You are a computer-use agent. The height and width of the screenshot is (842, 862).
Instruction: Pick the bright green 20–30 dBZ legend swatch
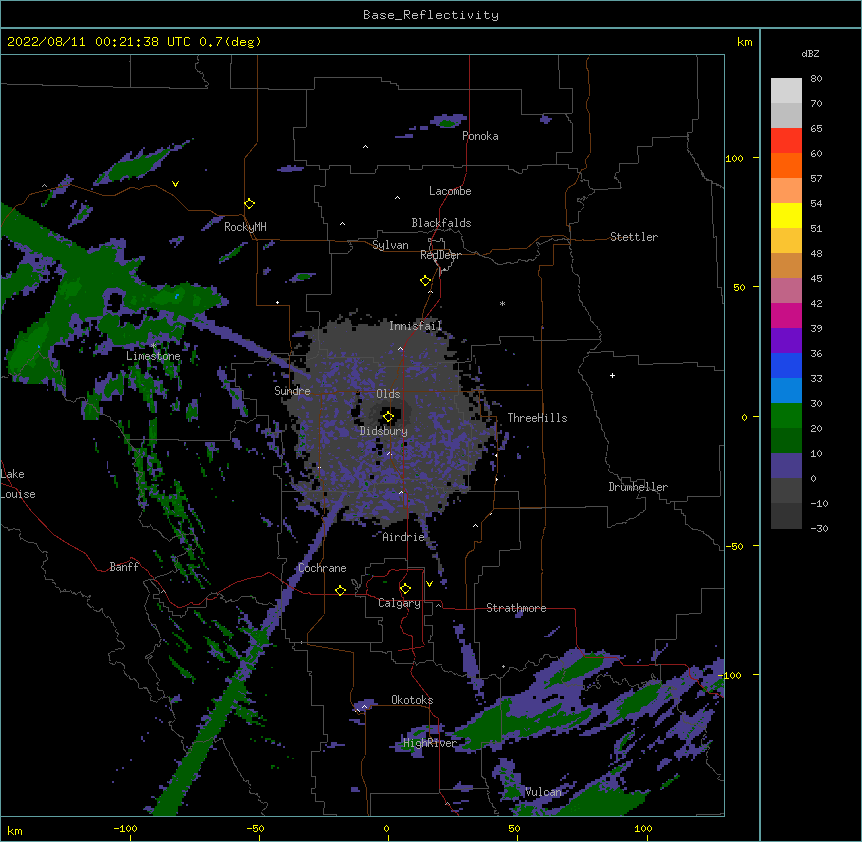(786, 416)
